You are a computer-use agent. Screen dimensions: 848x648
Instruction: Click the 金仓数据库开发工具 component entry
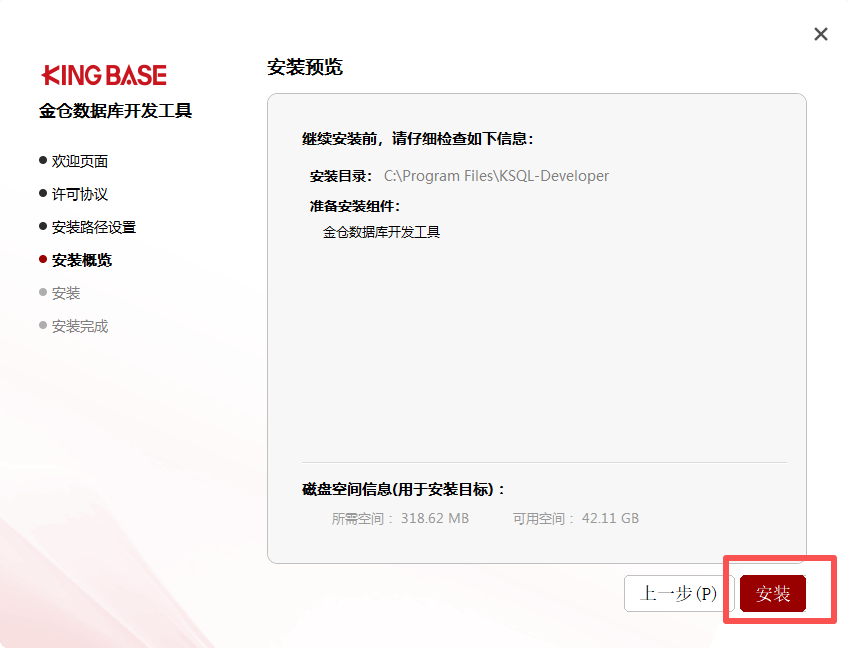pos(381,232)
